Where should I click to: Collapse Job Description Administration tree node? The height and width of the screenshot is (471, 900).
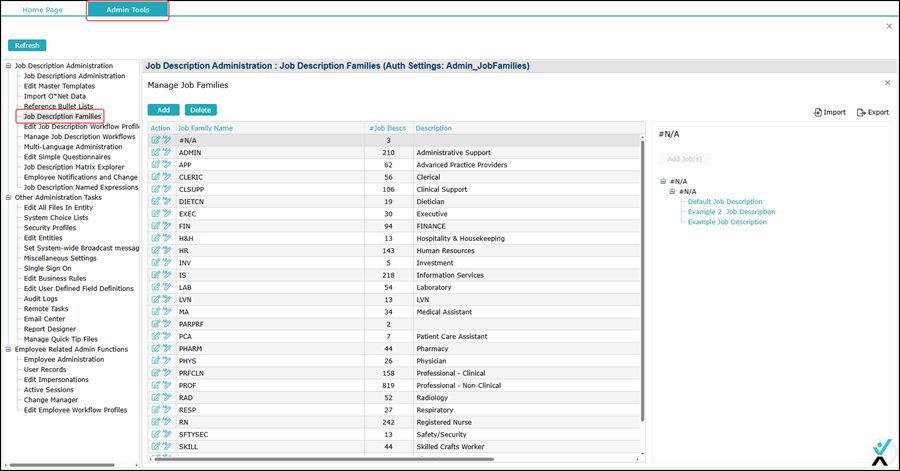(8, 66)
